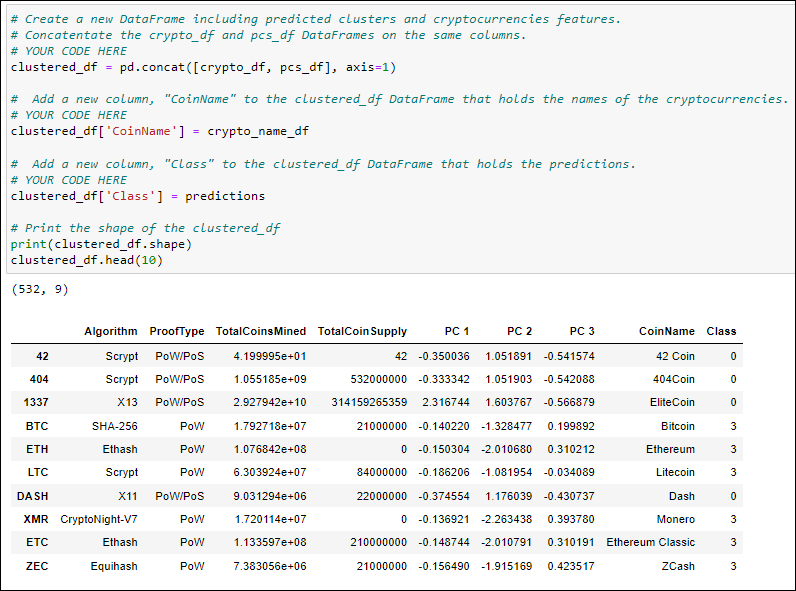
Task: Click the PC 2 column header
Action: point(519,331)
